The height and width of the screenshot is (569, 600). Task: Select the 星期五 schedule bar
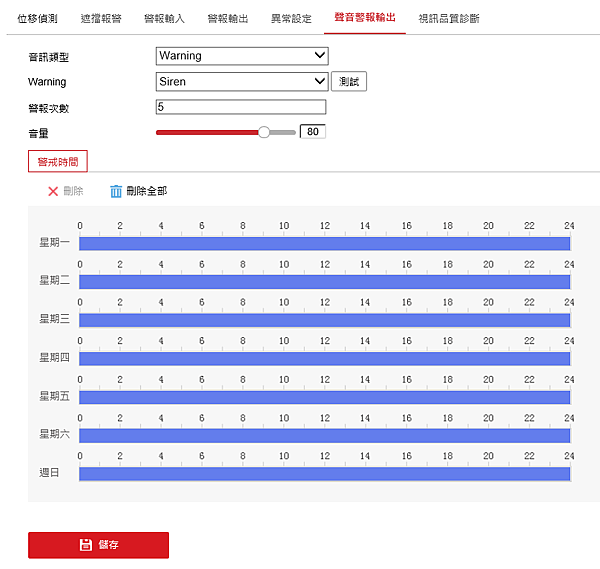tap(324, 397)
